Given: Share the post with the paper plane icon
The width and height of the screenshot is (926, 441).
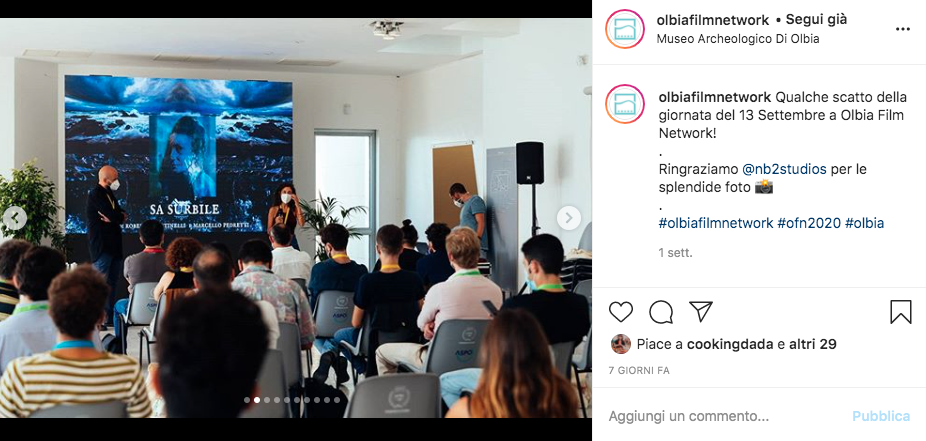Looking at the screenshot, I should pyautogui.click(x=701, y=311).
